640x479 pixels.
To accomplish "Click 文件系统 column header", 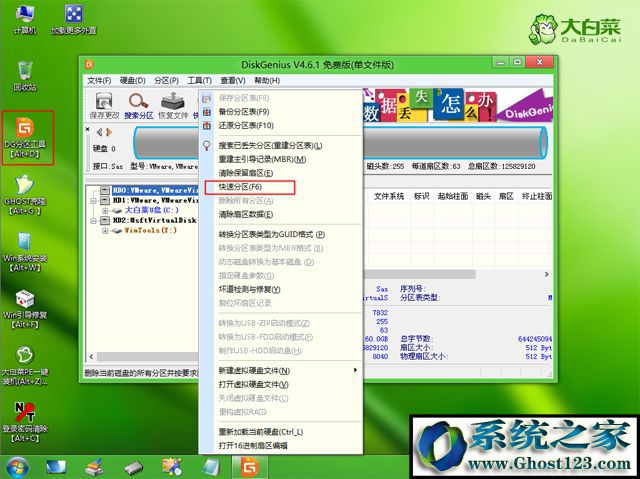I will [389, 196].
